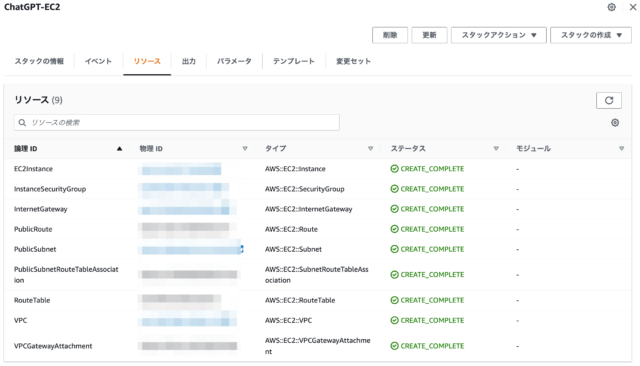Click the InternetGateway logical ID
Viewport: 640px width, 366px height.
coord(40,209)
